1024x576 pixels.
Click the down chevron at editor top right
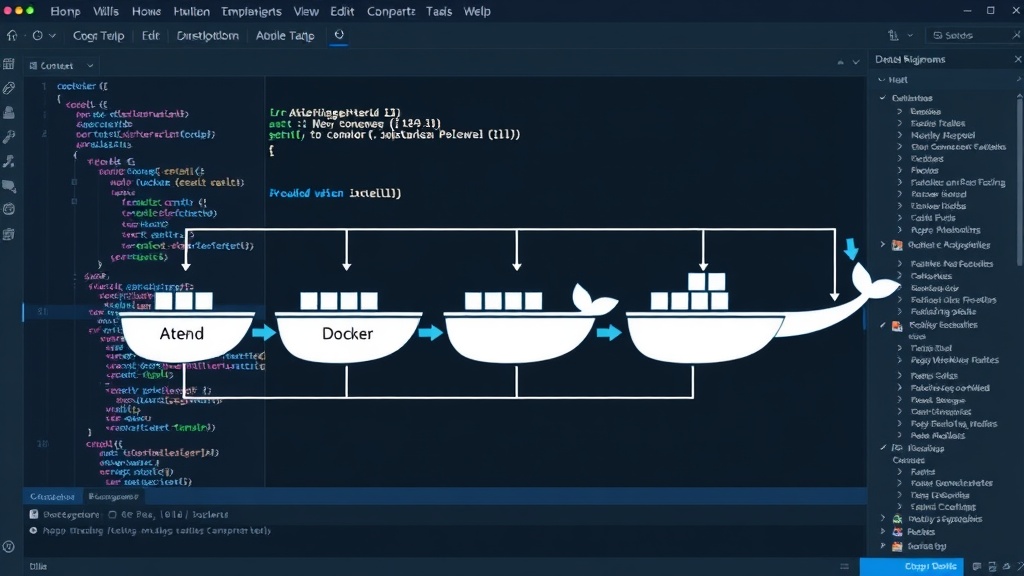click(856, 63)
